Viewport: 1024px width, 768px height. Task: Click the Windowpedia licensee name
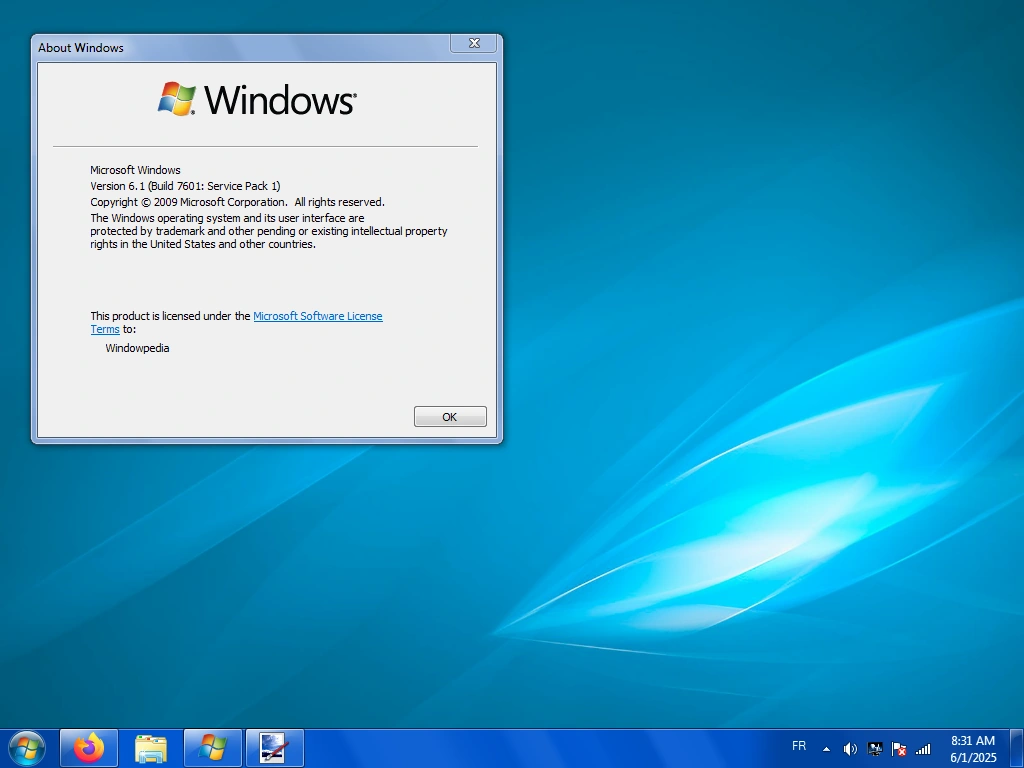(137, 348)
